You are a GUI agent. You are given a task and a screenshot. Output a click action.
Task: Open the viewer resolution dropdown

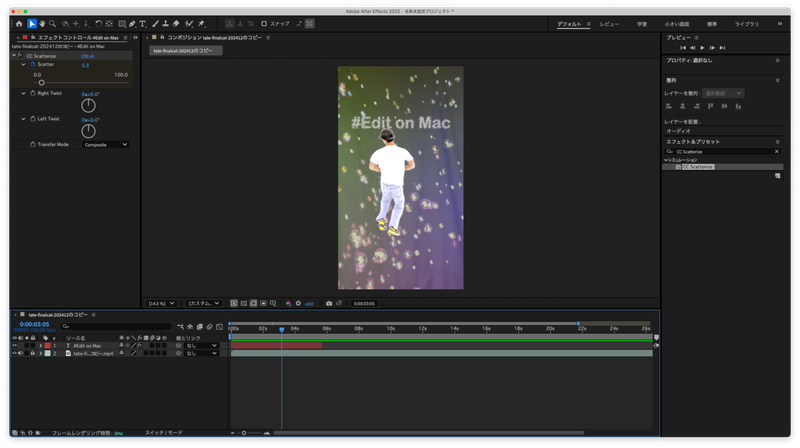(204, 303)
